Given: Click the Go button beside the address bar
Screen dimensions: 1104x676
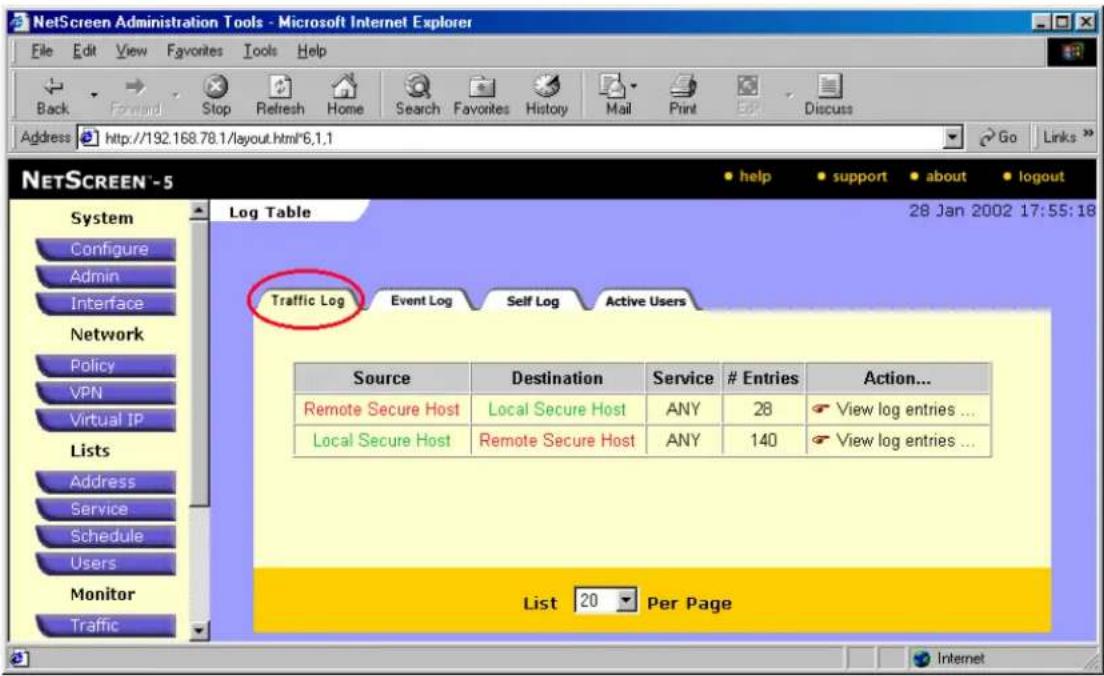Looking at the screenshot, I should (998, 137).
